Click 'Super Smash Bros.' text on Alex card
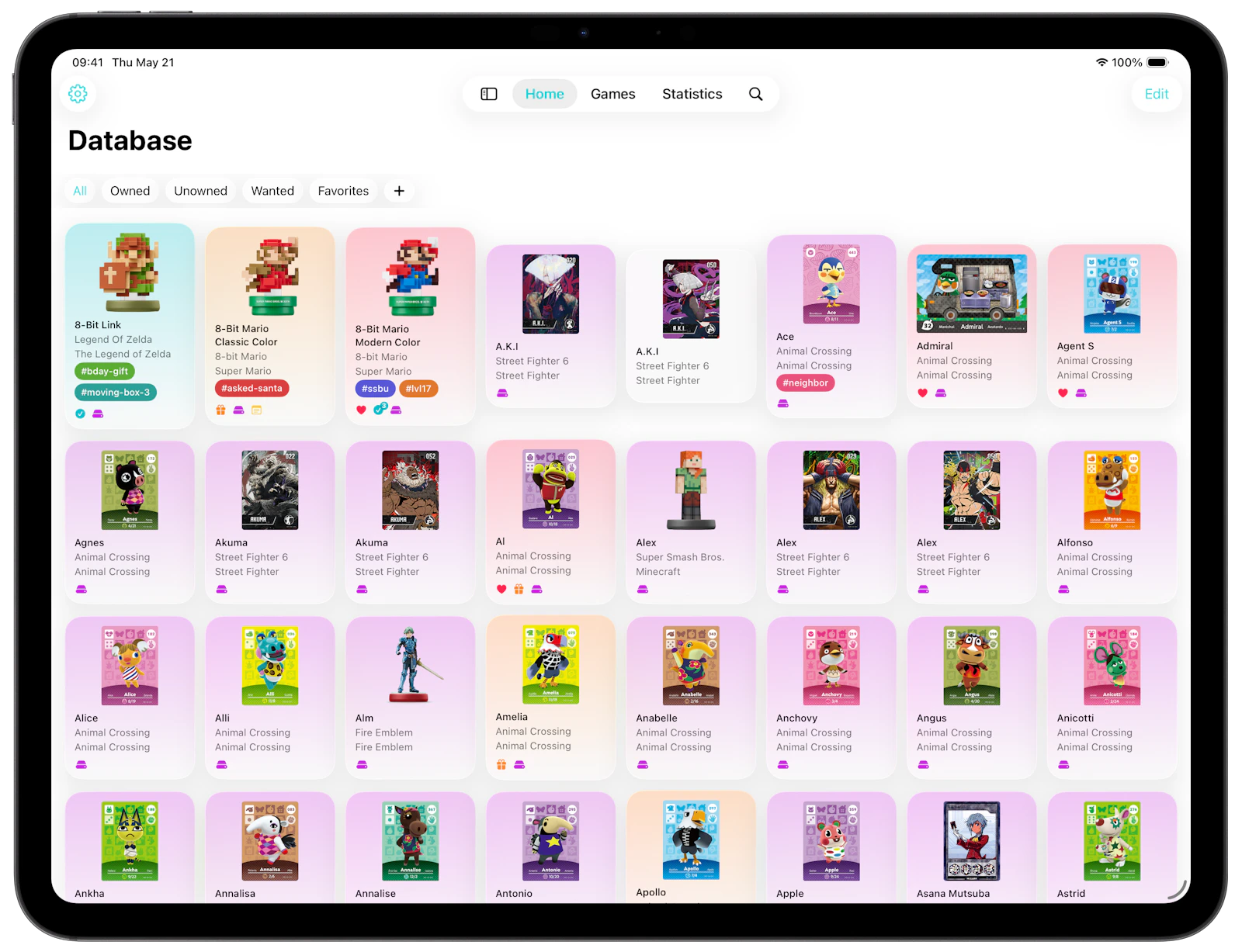This screenshot has height=952, width=1242. (x=680, y=557)
